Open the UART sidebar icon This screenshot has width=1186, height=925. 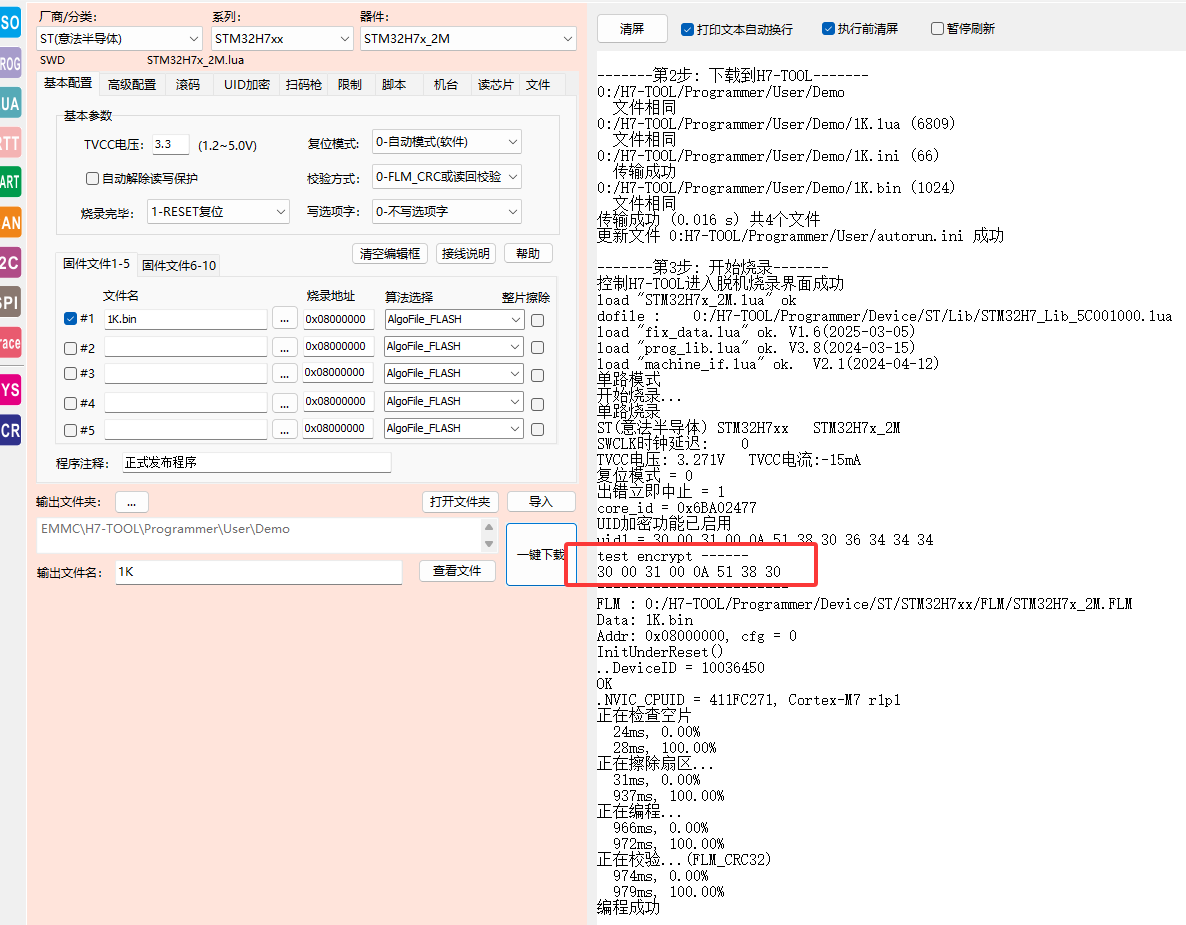point(10,182)
